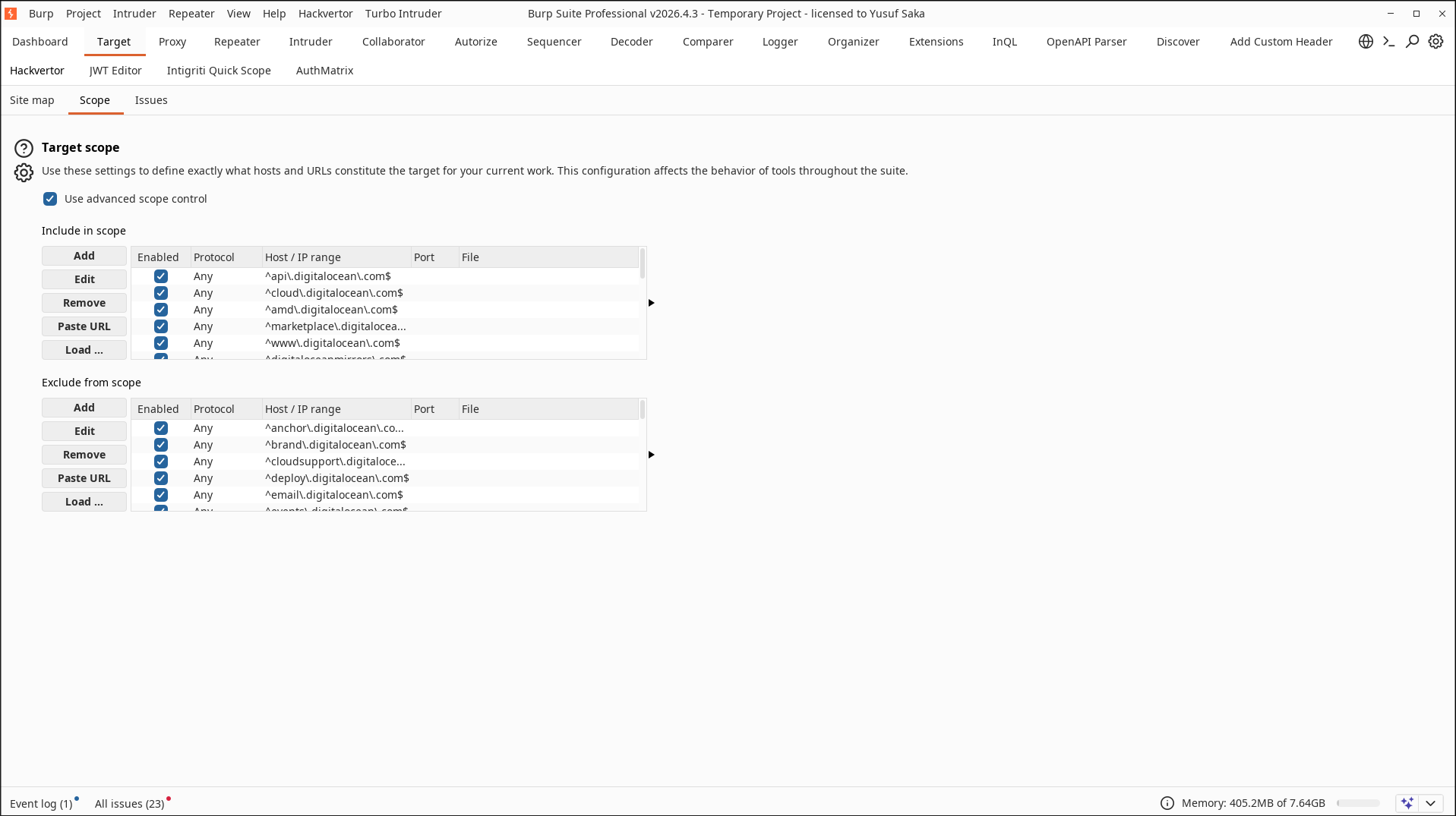Switch to the Issues sub-tab
This screenshot has width=1456, height=816.
pyautogui.click(x=151, y=100)
